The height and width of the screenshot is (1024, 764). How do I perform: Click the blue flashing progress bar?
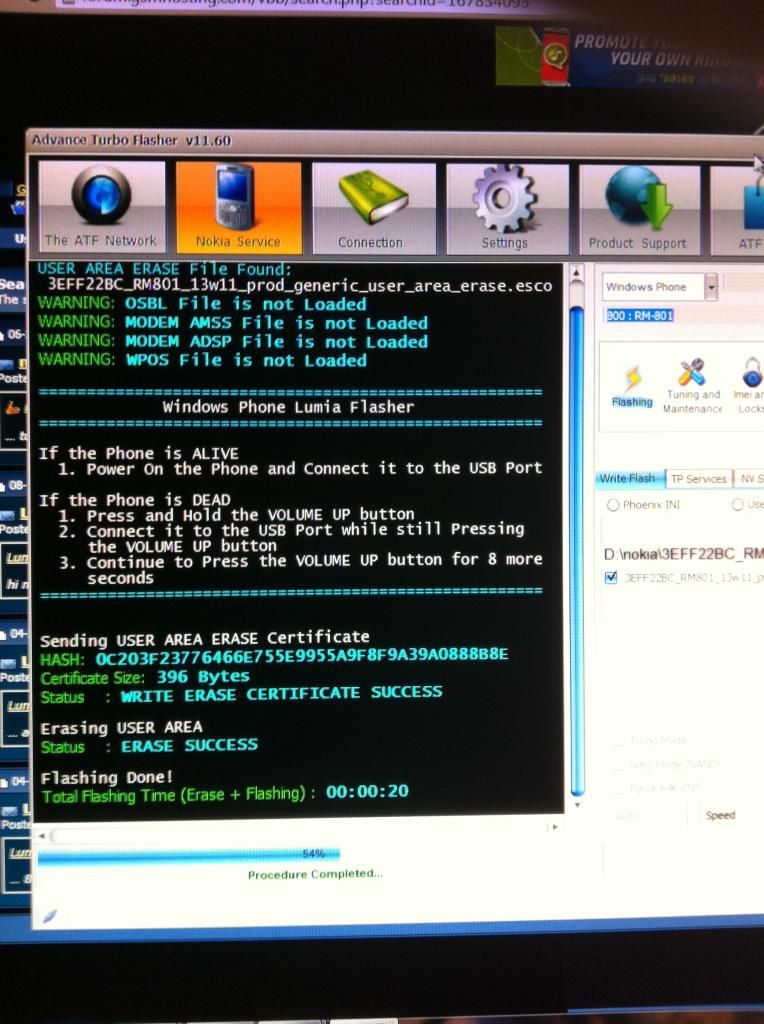click(190, 854)
